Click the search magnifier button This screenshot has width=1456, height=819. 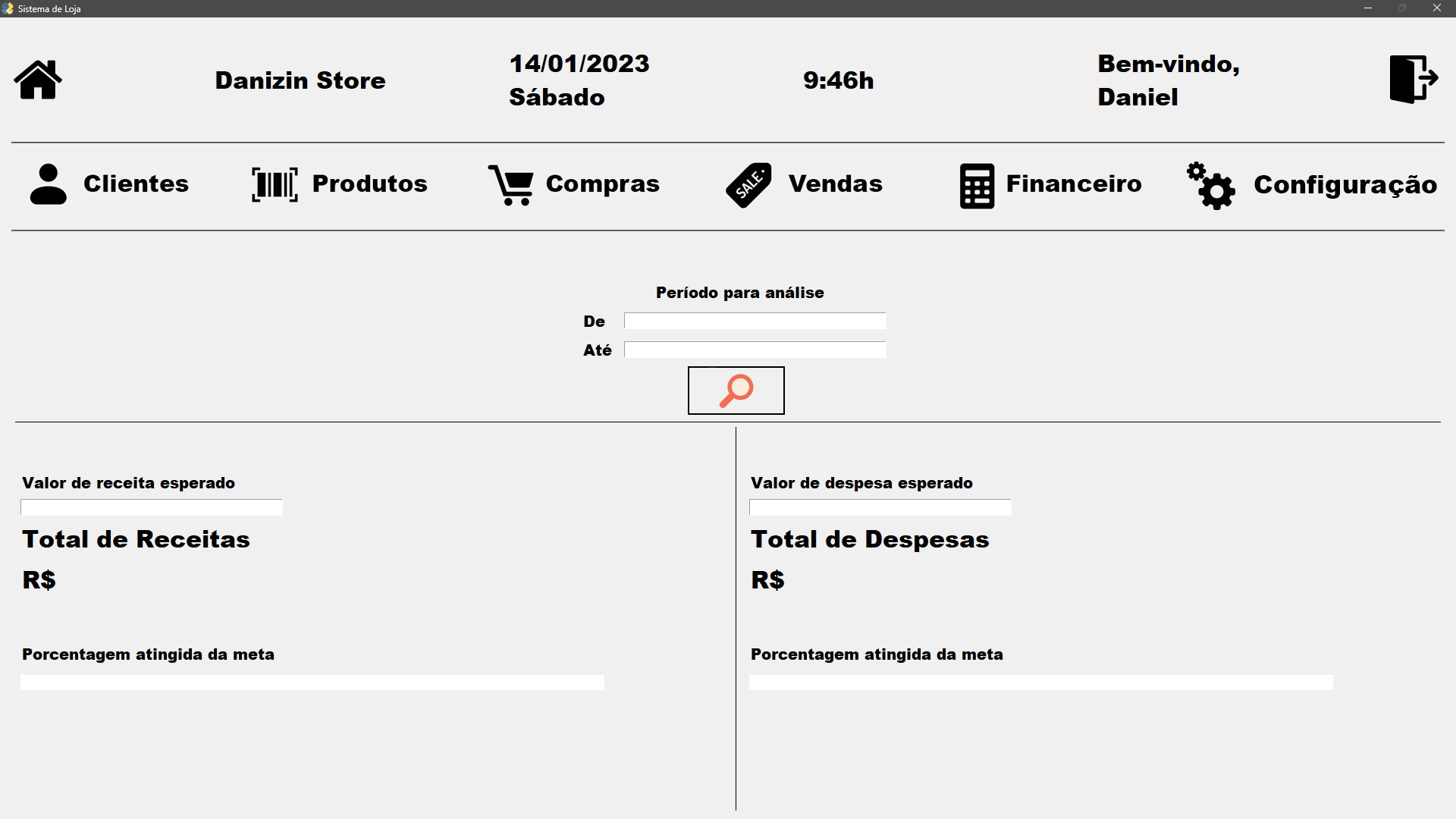click(736, 391)
